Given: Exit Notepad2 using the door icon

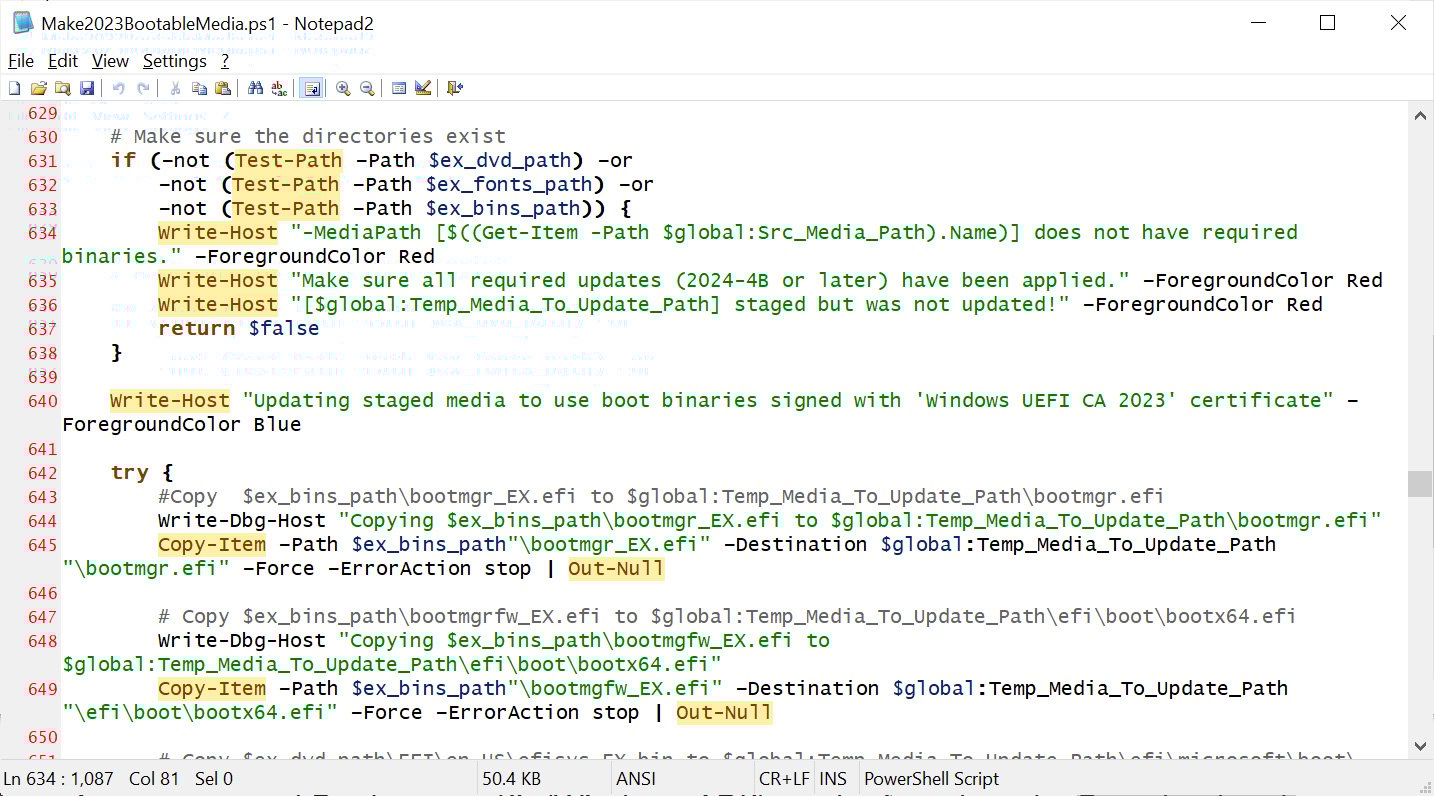Looking at the screenshot, I should 455,88.
